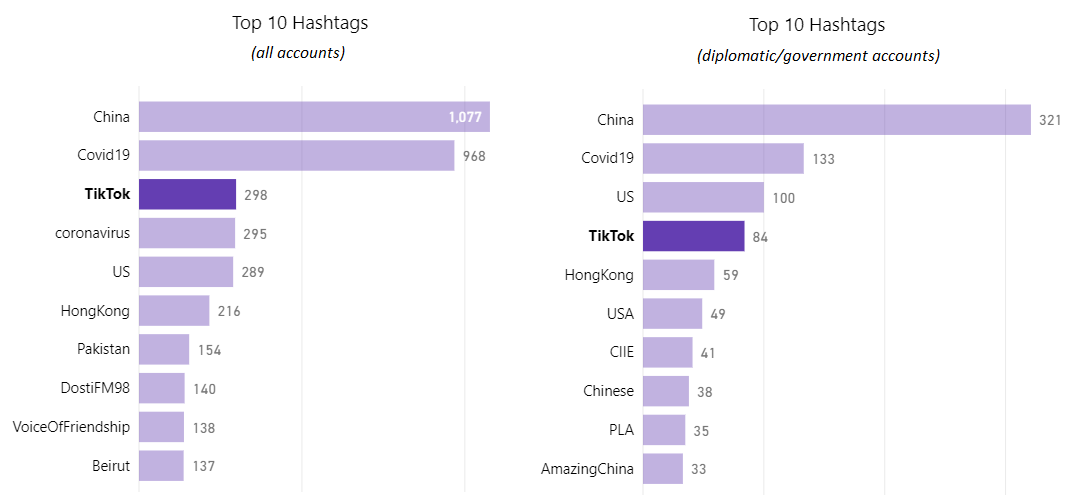Click the CIIE hashtag bar

(668, 353)
